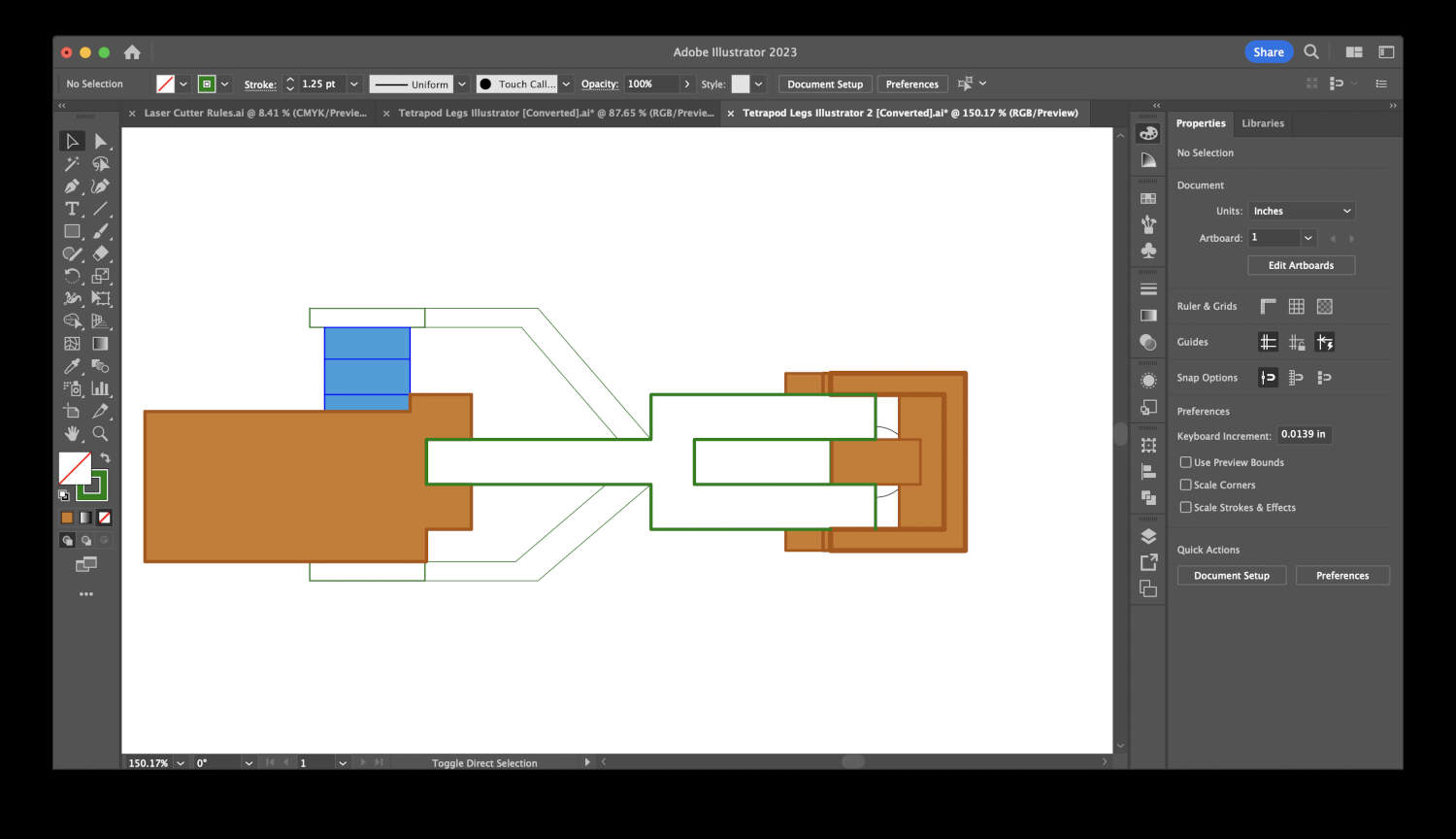Open the graphic Style dropdown
Screen dimensions: 1456x839
click(x=759, y=84)
